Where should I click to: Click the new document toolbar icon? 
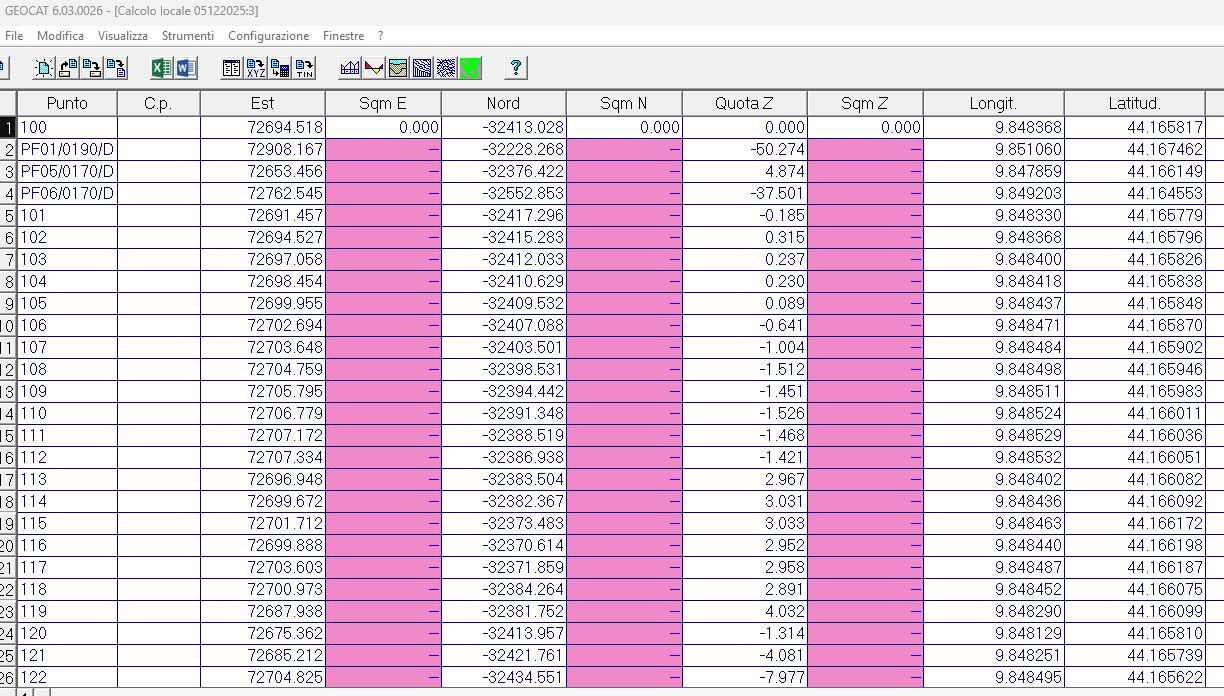(x=45, y=68)
